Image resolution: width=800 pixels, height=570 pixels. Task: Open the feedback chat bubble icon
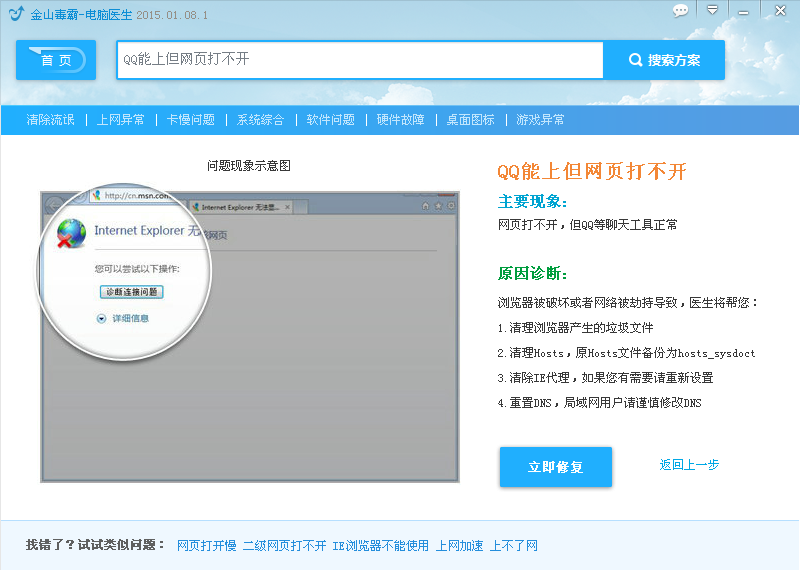(x=680, y=11)
